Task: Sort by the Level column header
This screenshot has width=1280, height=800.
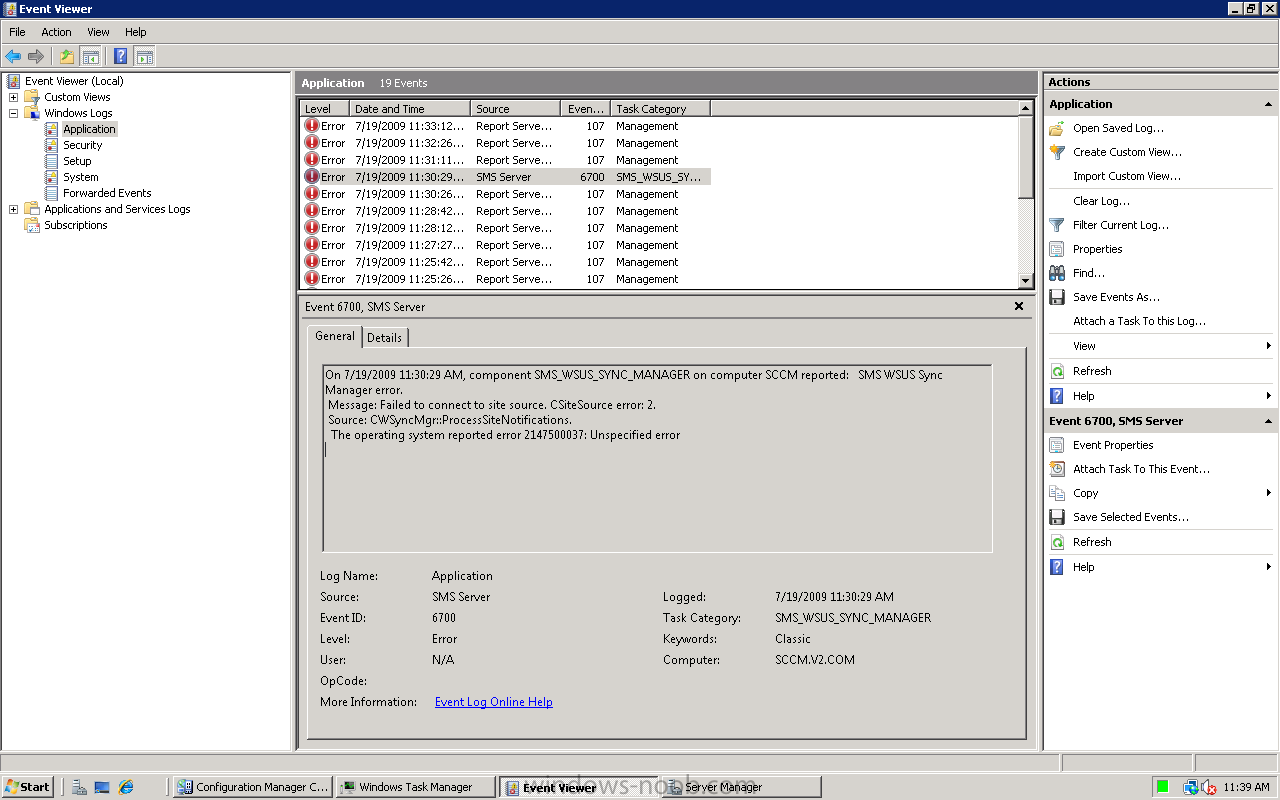Action: click(x=325, y=108)
